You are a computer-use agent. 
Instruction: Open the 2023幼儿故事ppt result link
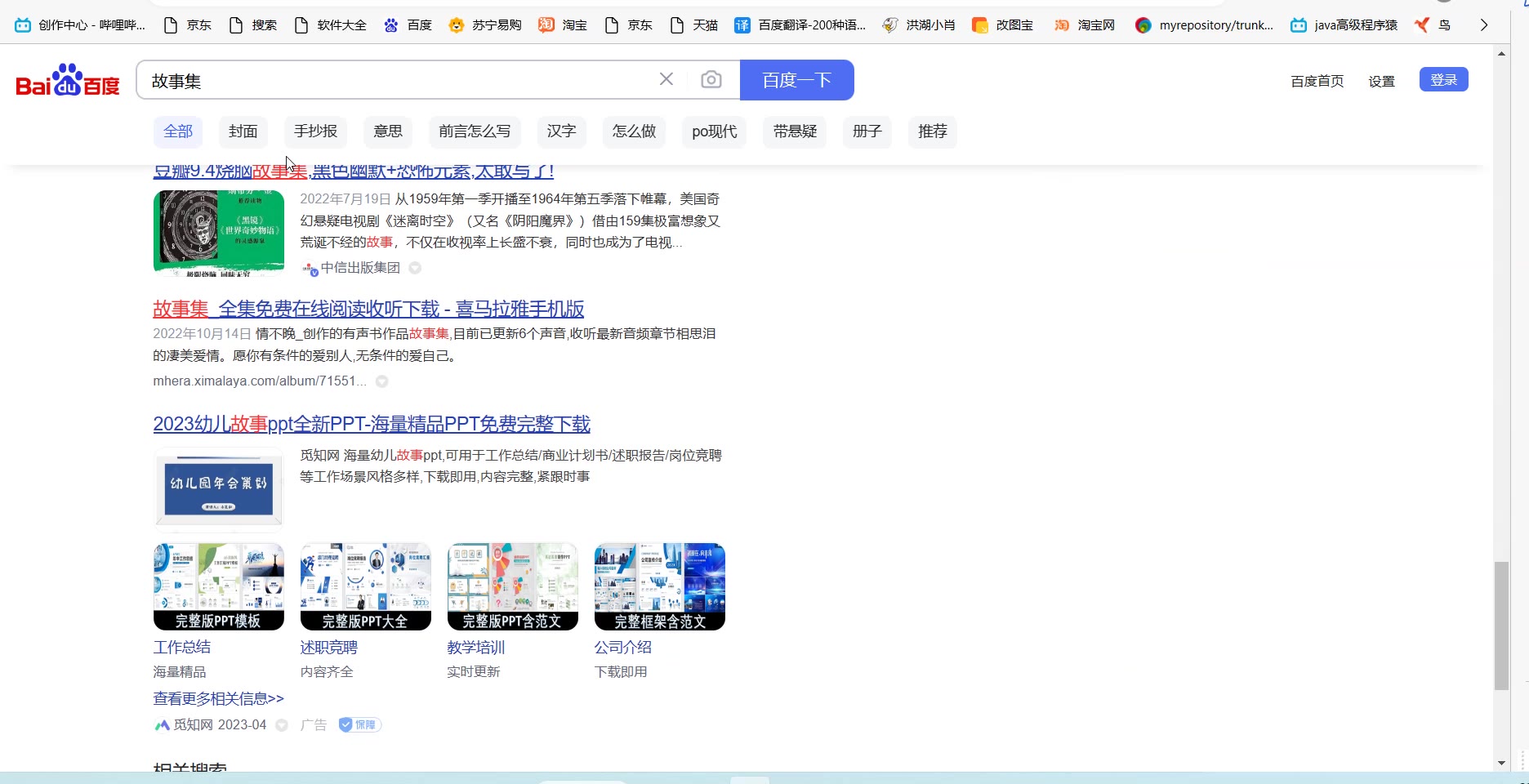pos(372,424)
